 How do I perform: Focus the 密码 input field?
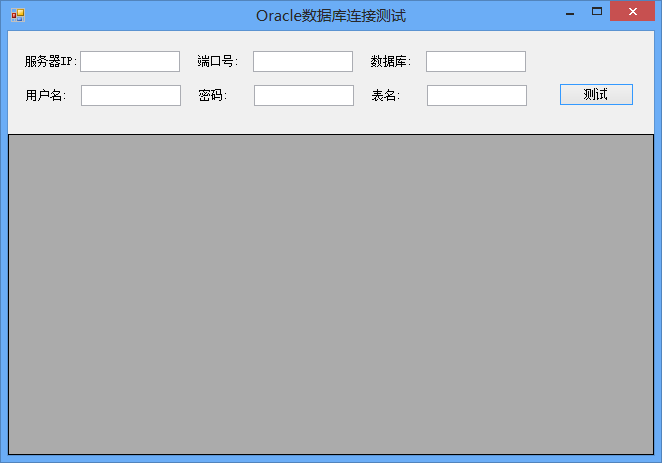304,95
